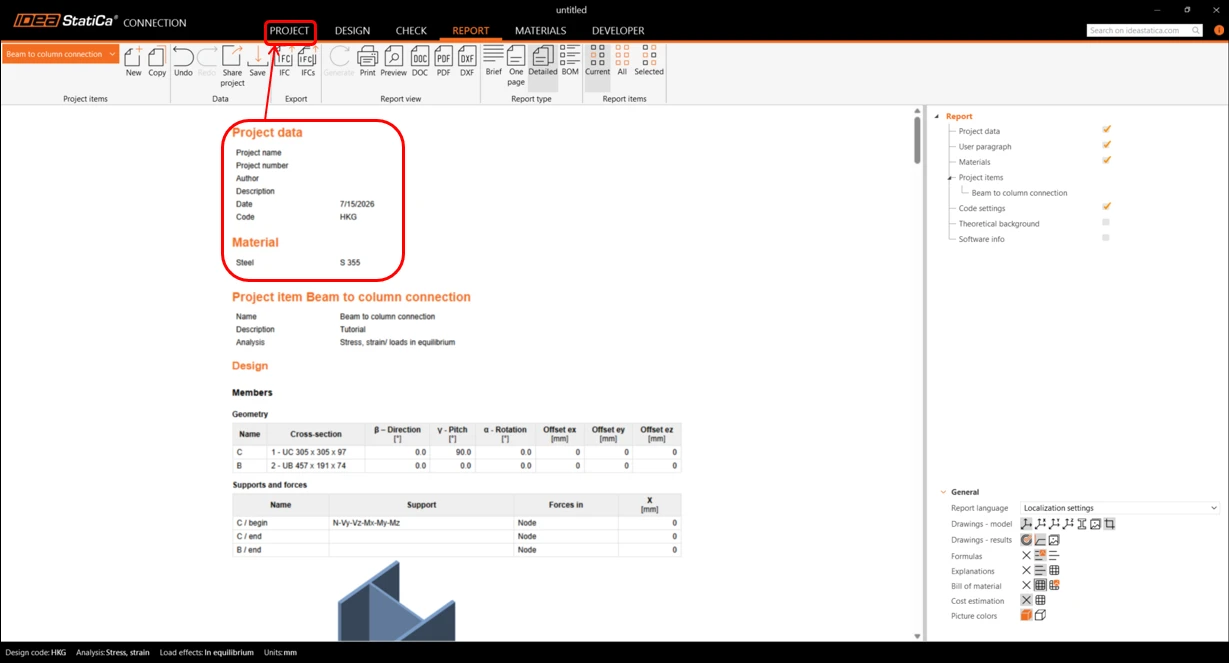Turn off Cost estimation with the X icon
Viewport: 1229px width, 663px height.
coord(1026,601)
